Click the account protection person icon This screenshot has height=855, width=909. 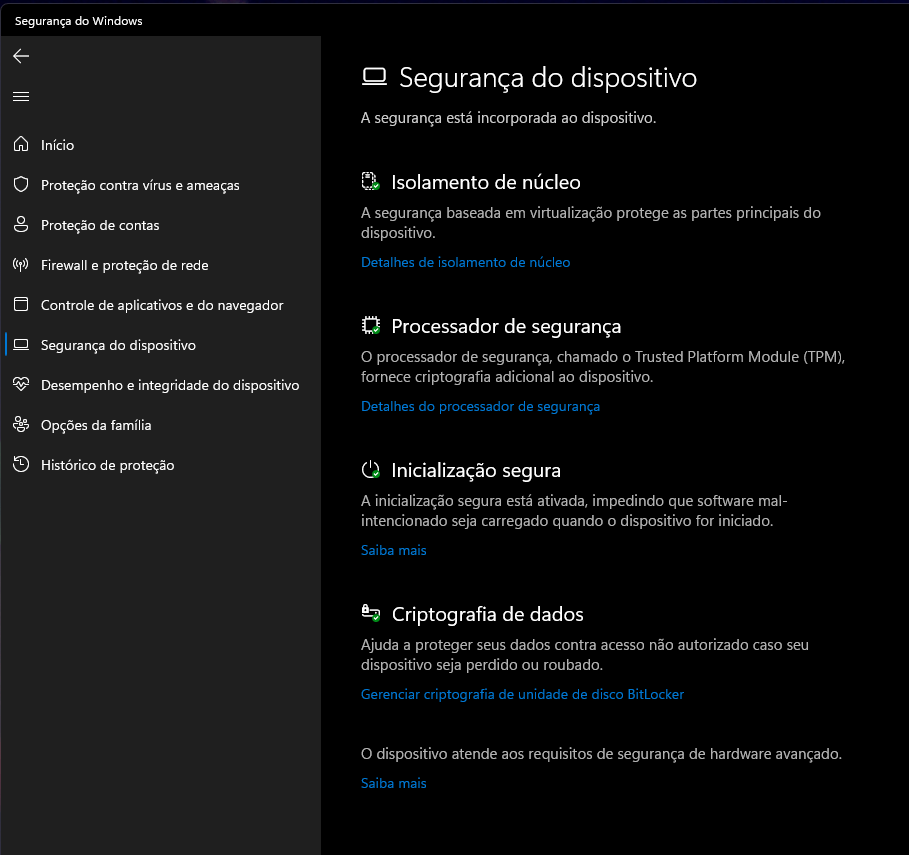(x=21, y=224)
